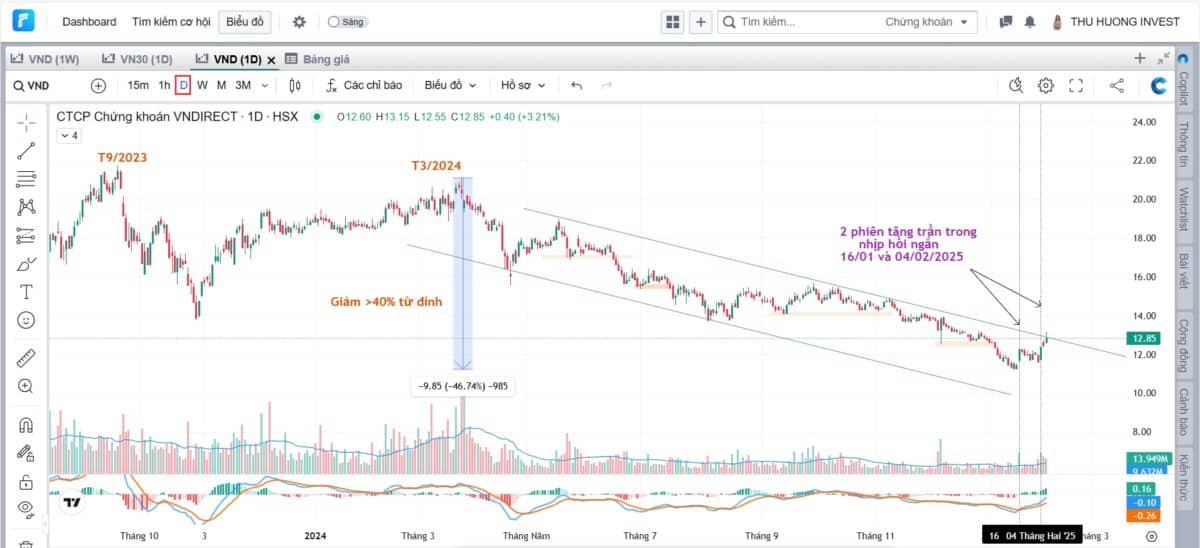Select the crosshair cursor tool
Viewport: 1200px width, 548px height.
click(x=26, y=123)
